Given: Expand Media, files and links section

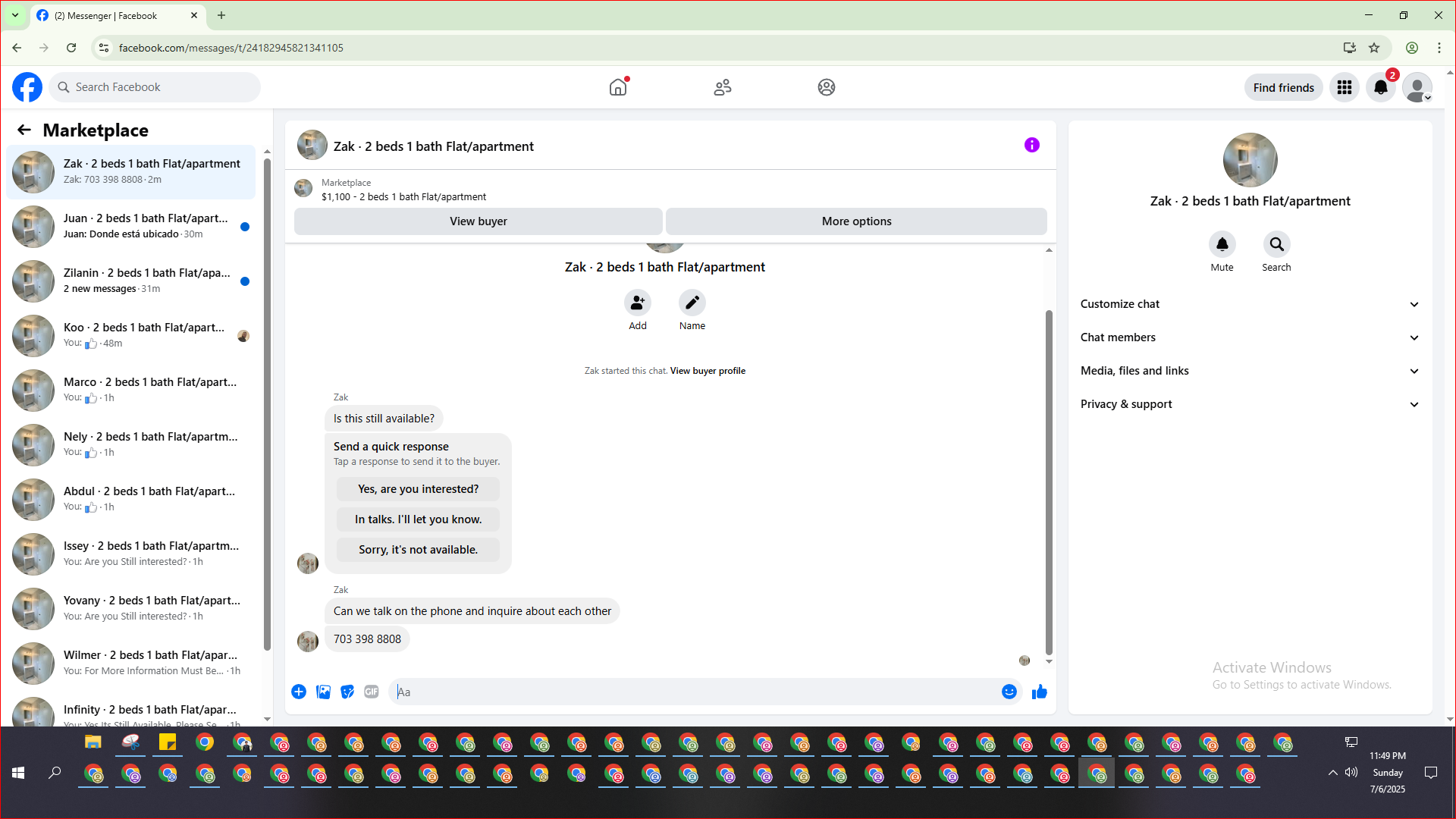Looking at the screenshot, I should point(1249,371).
